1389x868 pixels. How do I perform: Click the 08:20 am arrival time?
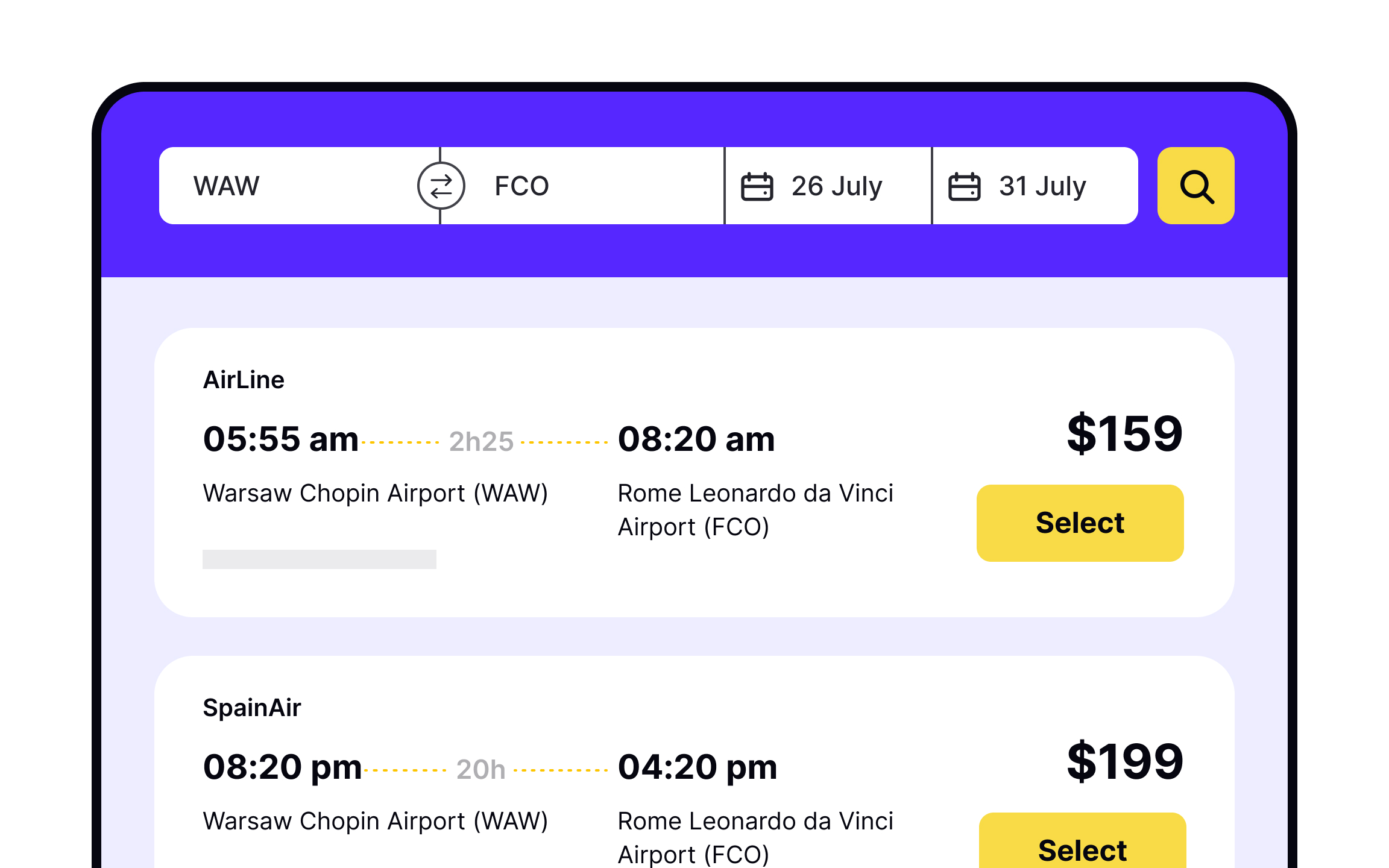696,439
